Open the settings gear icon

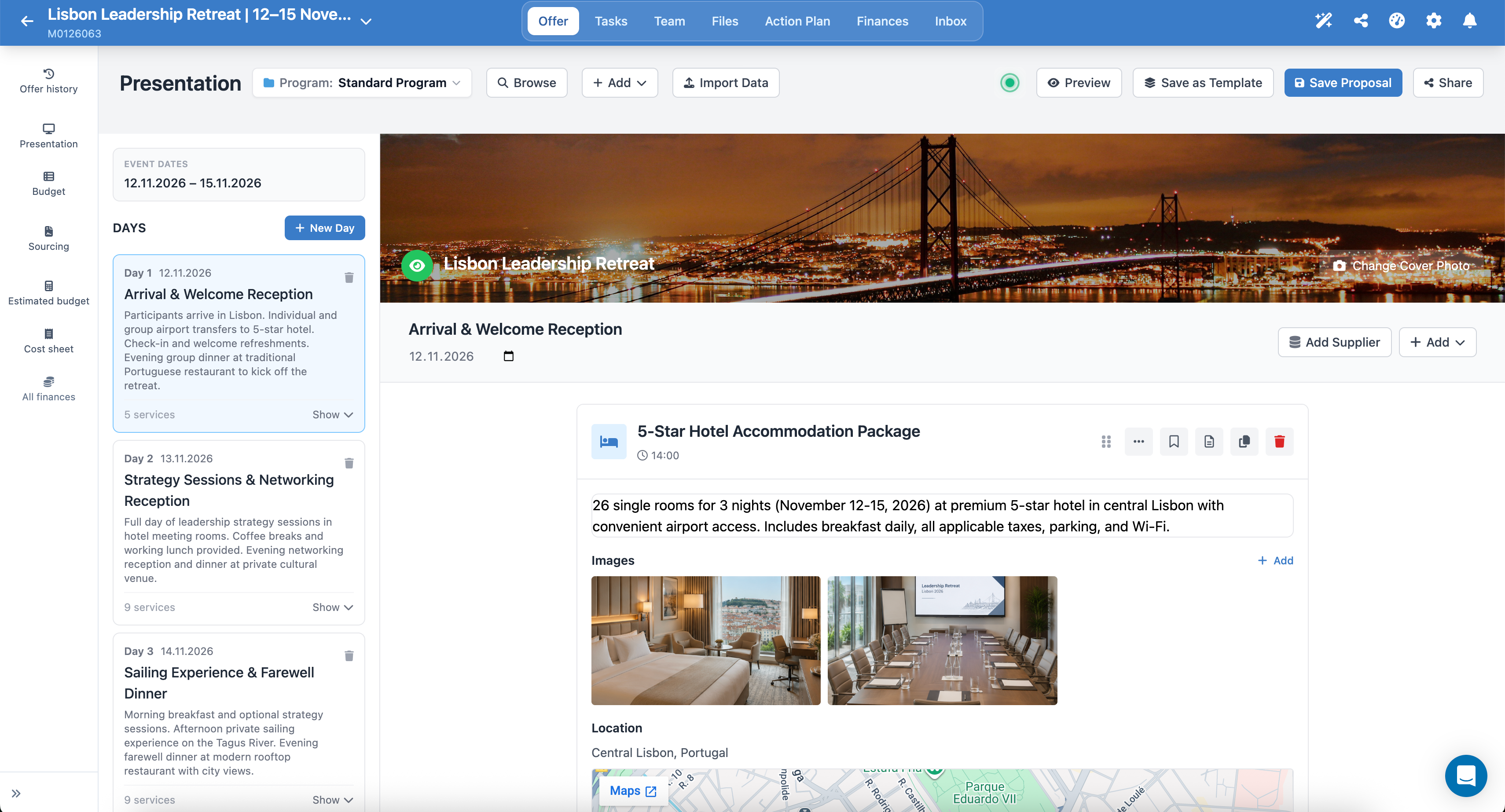click(1433, 21)
